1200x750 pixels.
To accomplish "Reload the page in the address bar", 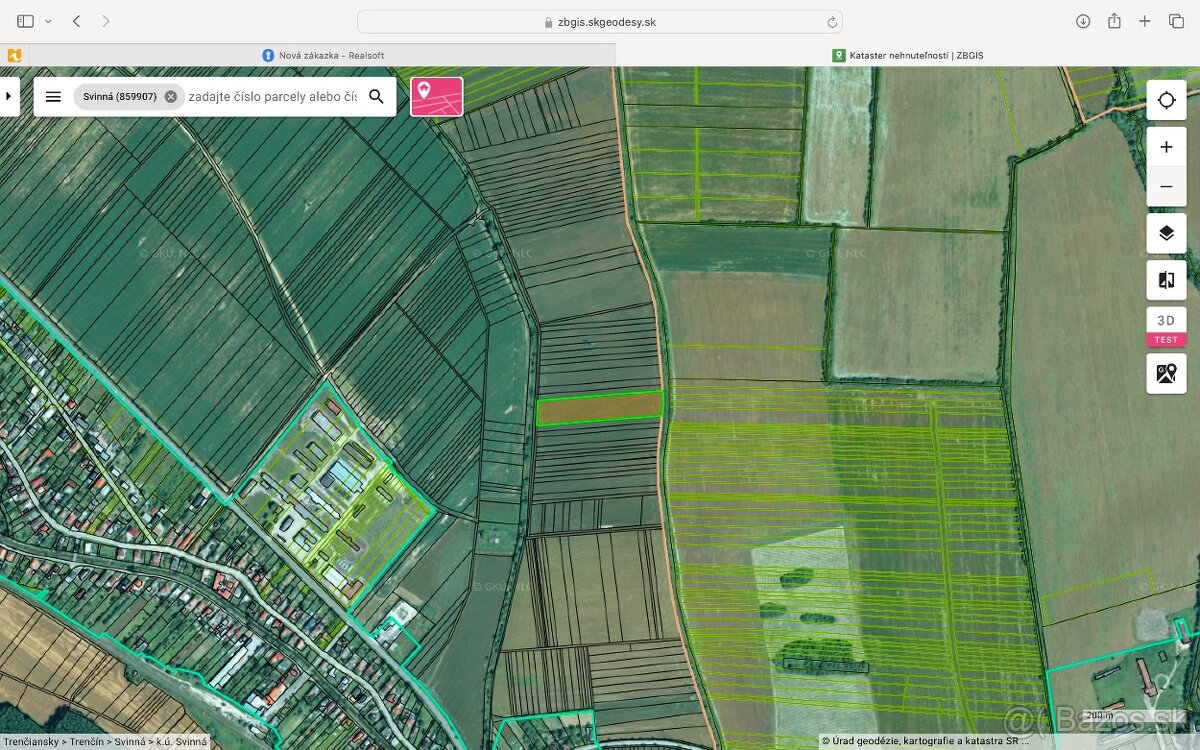I will coord(831,22).
